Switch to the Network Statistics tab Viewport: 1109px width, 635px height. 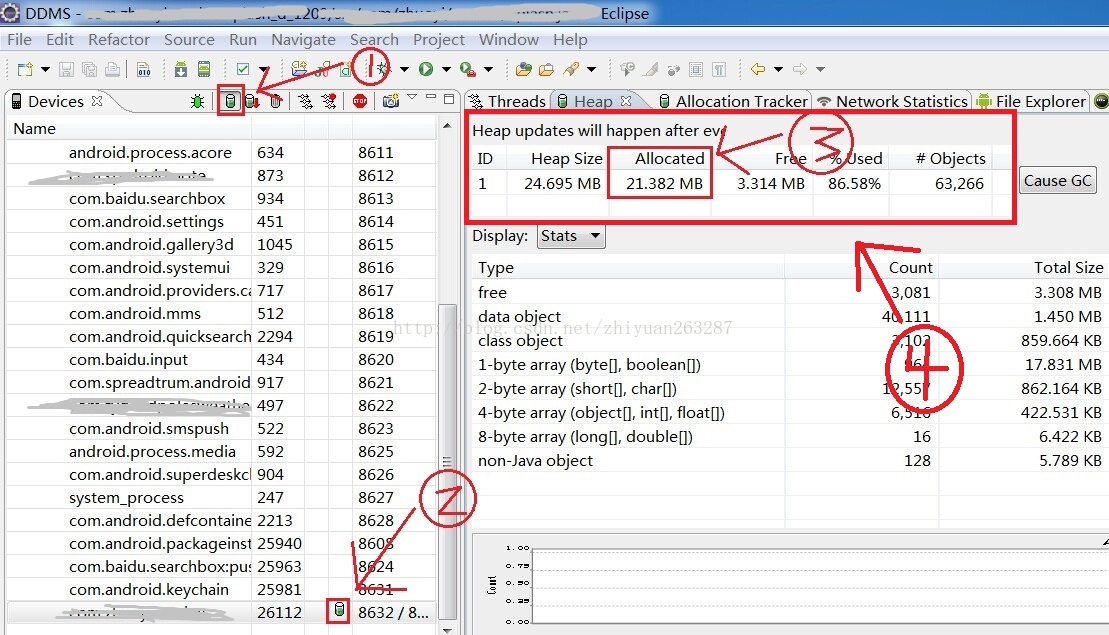[893, 101]
